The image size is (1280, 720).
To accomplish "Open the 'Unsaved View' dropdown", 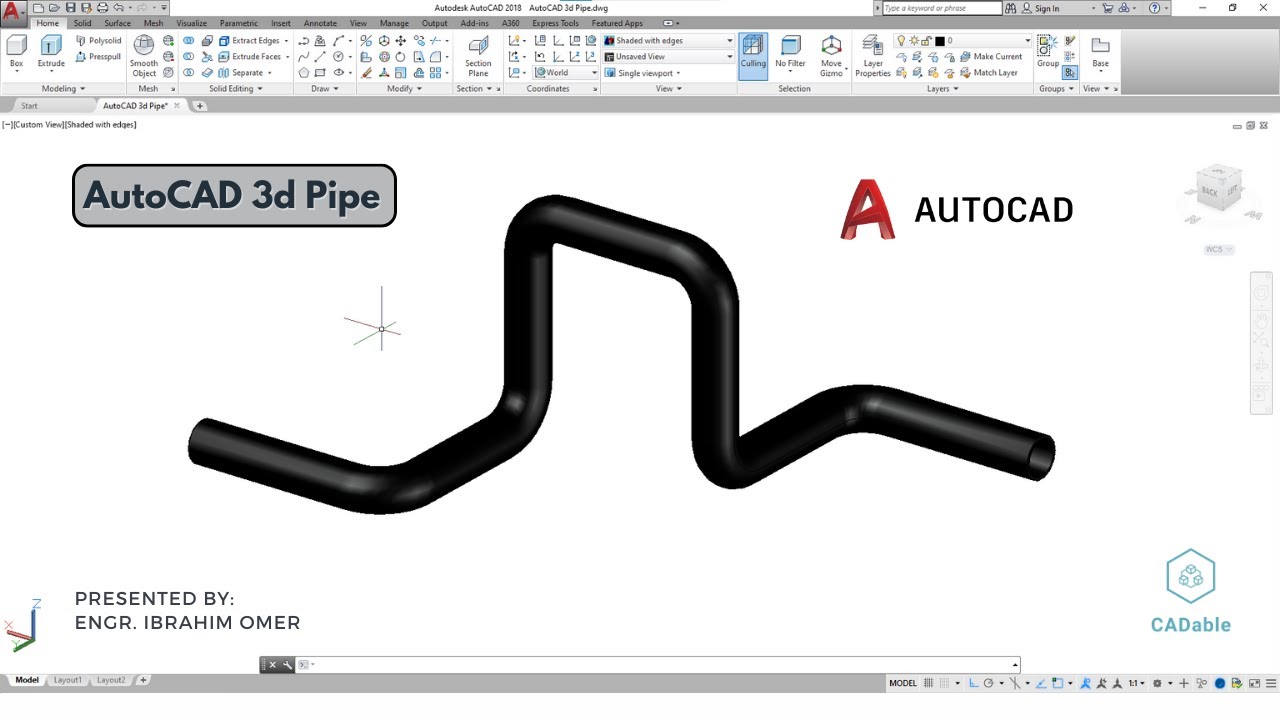I will [x=668, y=57].
